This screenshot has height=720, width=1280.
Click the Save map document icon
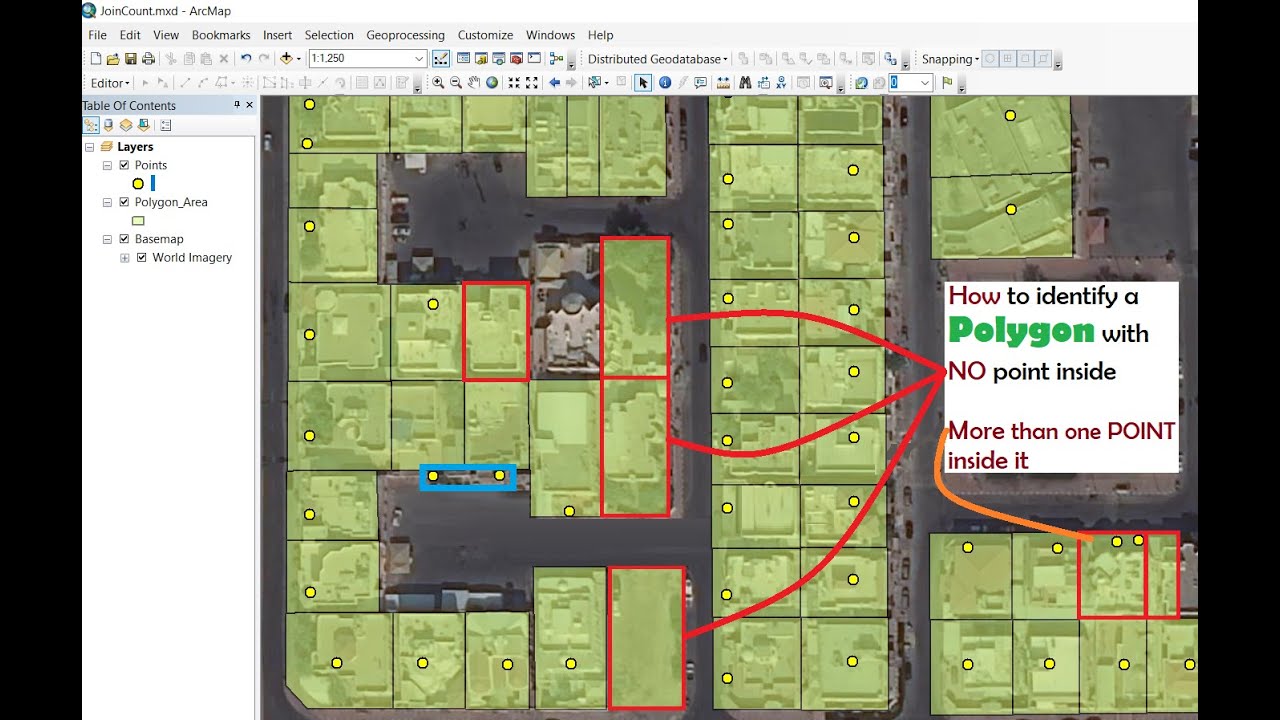tap(130, 59)
